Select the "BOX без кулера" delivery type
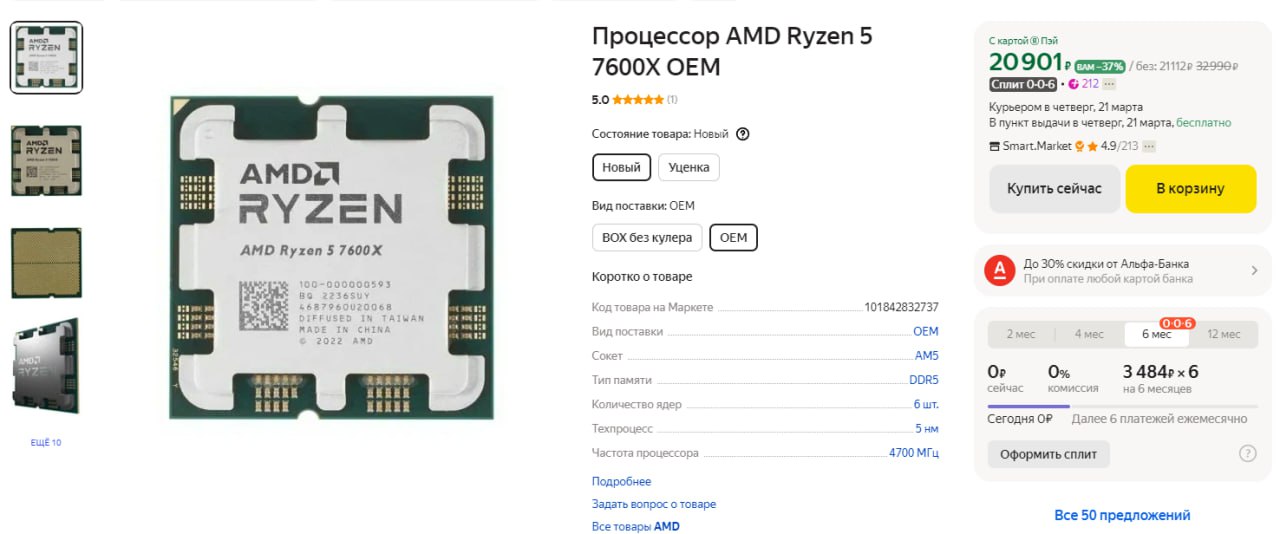This screenshot has width=1280, height=534. pyautogui.click(x=647, y=238)
